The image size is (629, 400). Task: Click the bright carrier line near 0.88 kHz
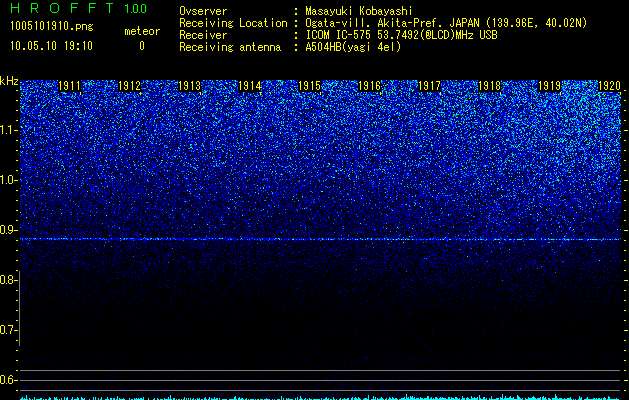coord(321,239)
